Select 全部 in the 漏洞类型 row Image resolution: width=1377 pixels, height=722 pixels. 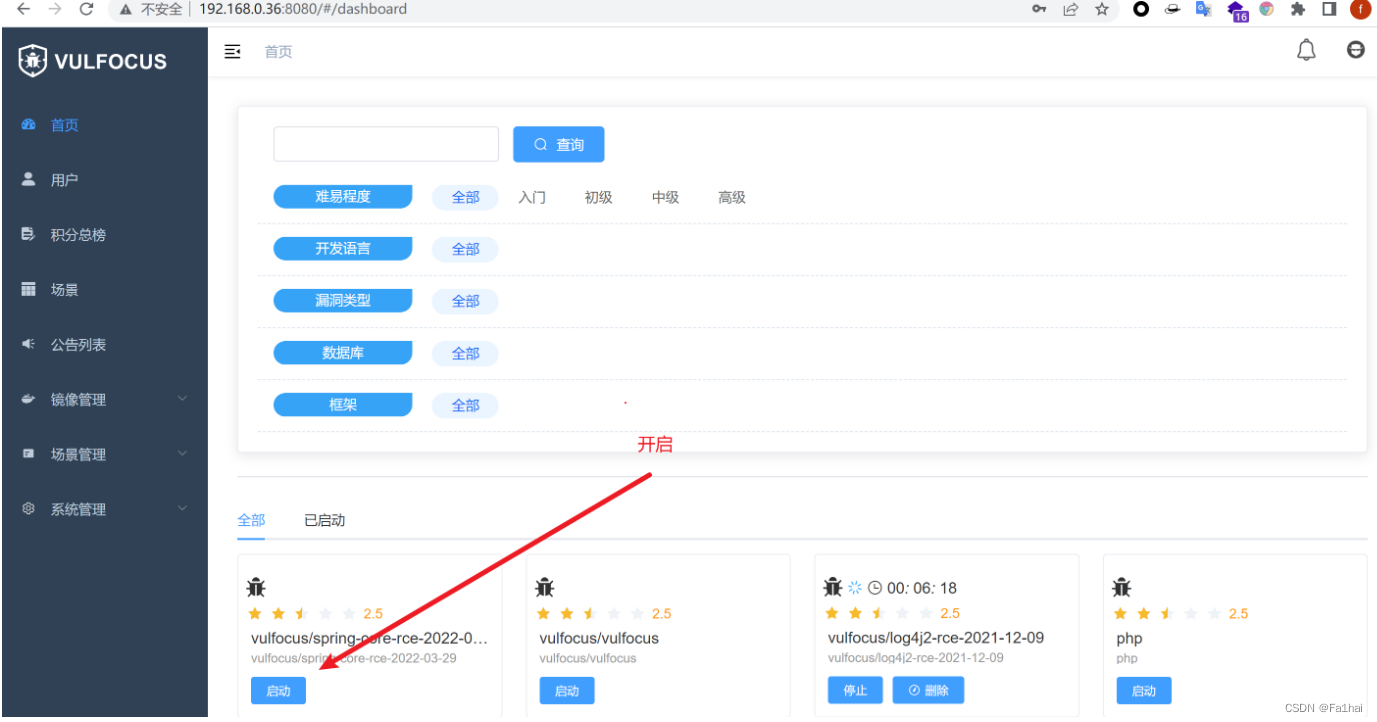click(465, 301)
